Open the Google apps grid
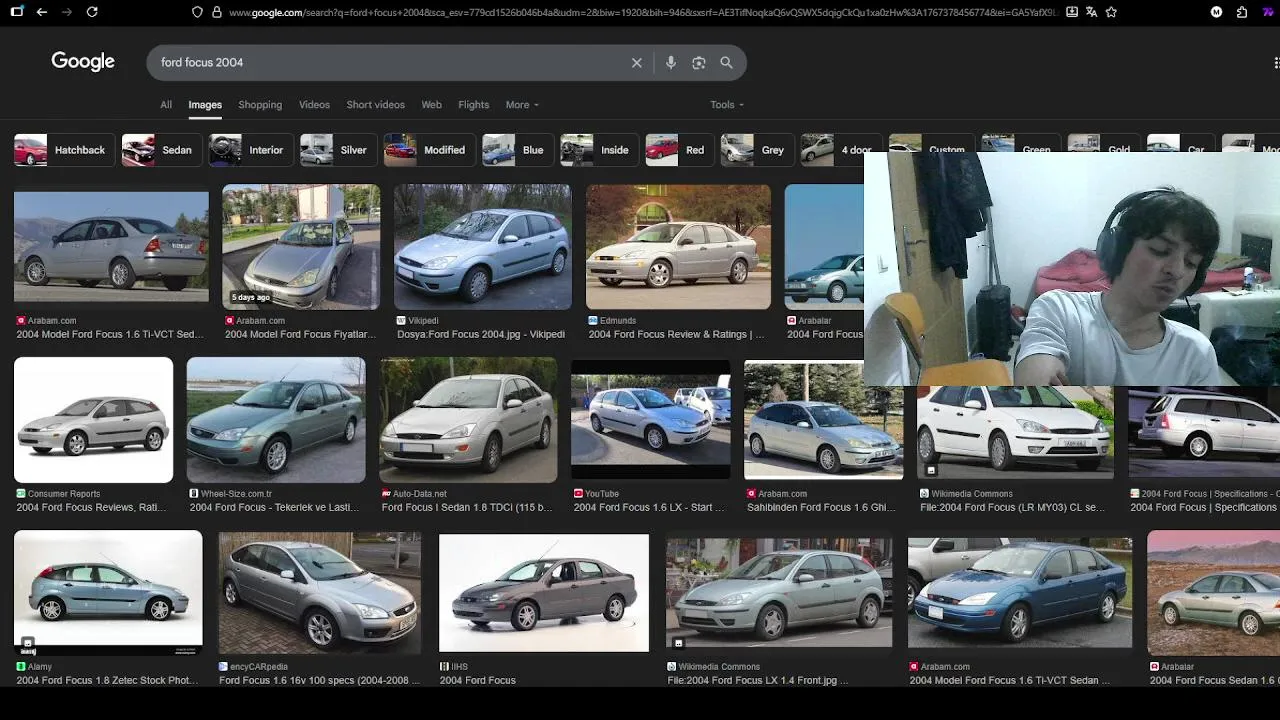The image size is (1280, 720). (1276, 62)
